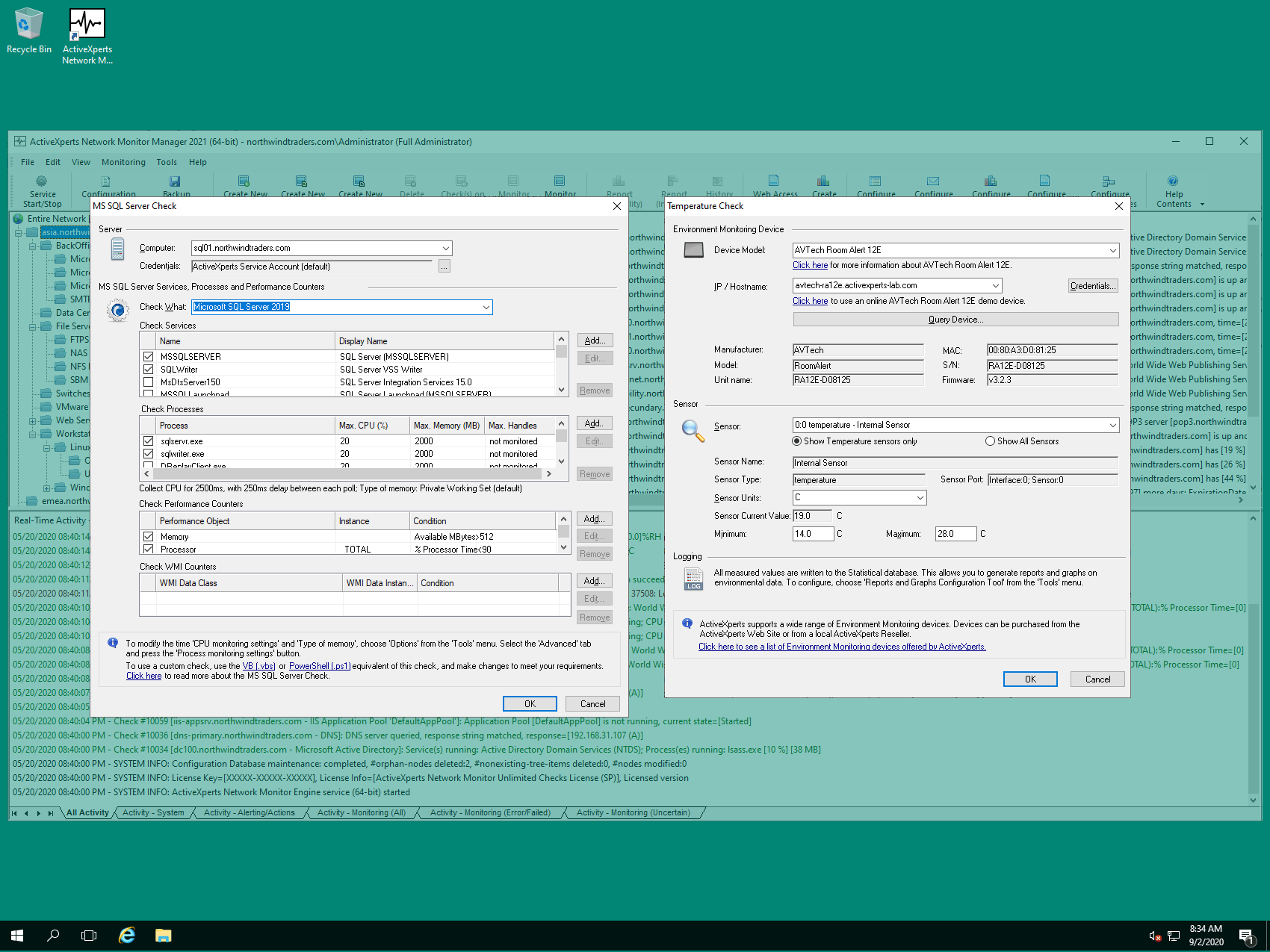Open Task View on the taskbar
This screenshot has width=1270, height=952.
[x=89, y=936]
